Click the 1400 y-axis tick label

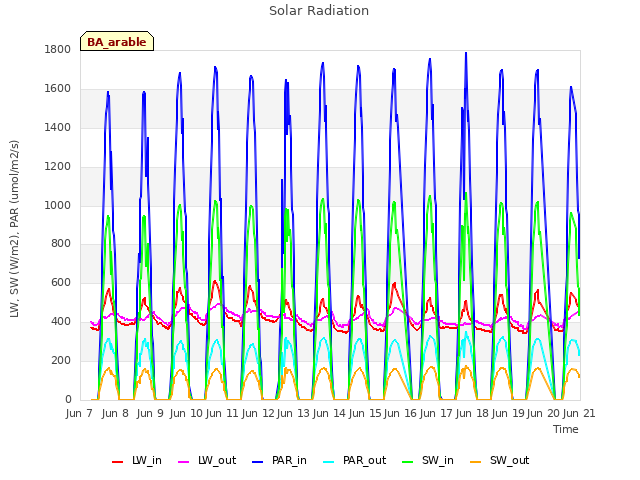(x=58, y=127)
